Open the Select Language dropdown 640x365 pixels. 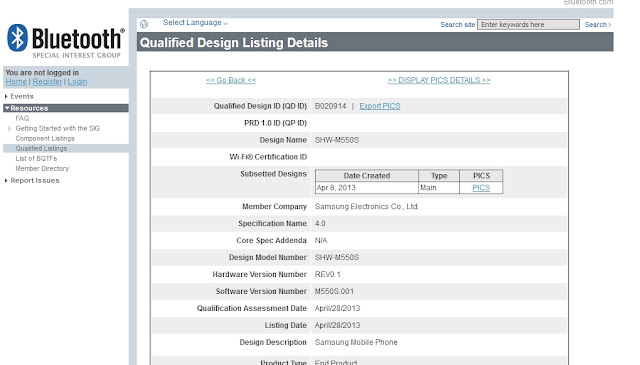click(x=195, y=22)
